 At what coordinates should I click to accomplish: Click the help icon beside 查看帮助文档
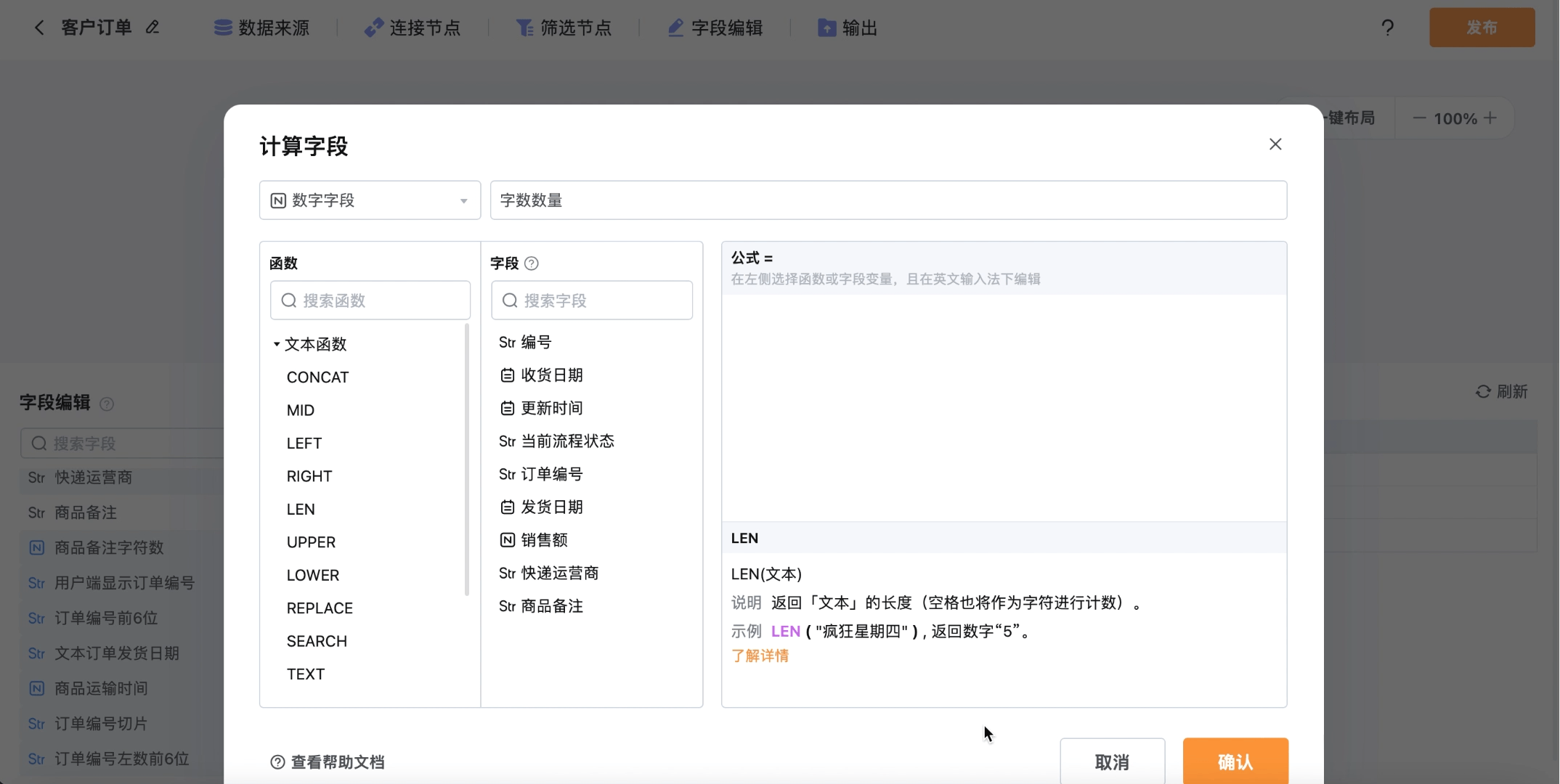[277, 762]
